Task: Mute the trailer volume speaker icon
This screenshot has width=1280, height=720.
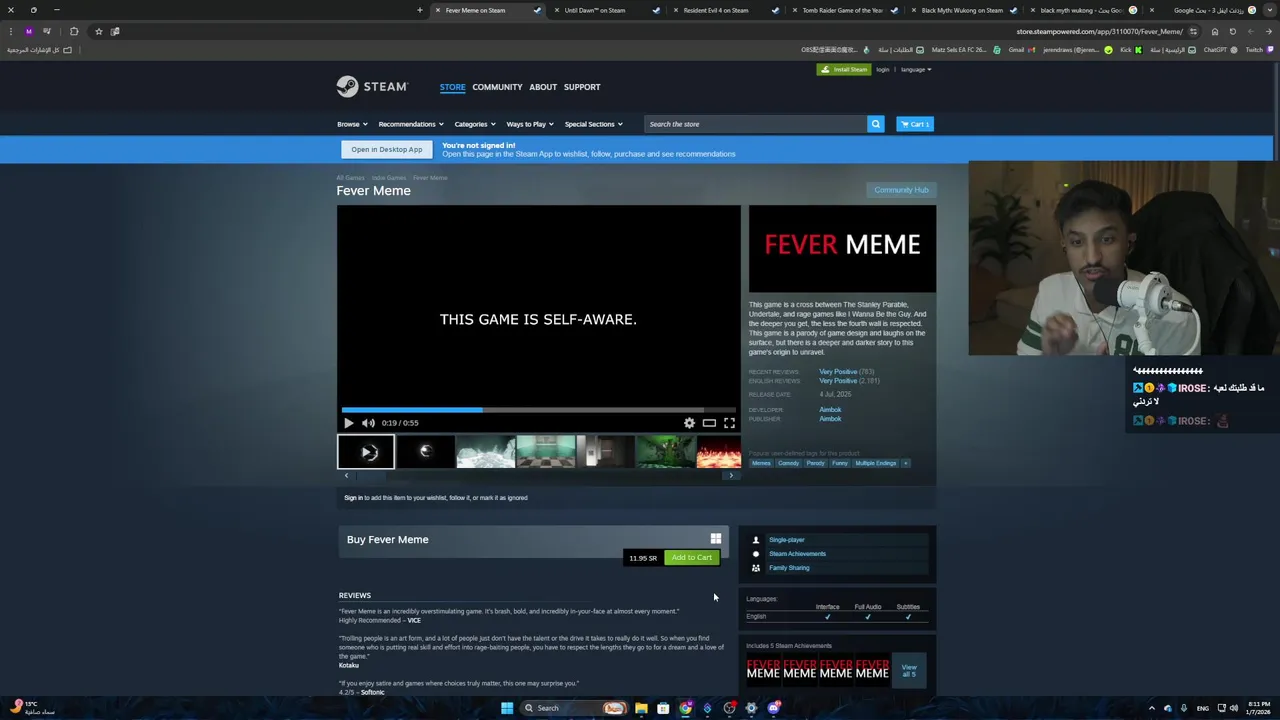Action: click(x=368, y=423)
